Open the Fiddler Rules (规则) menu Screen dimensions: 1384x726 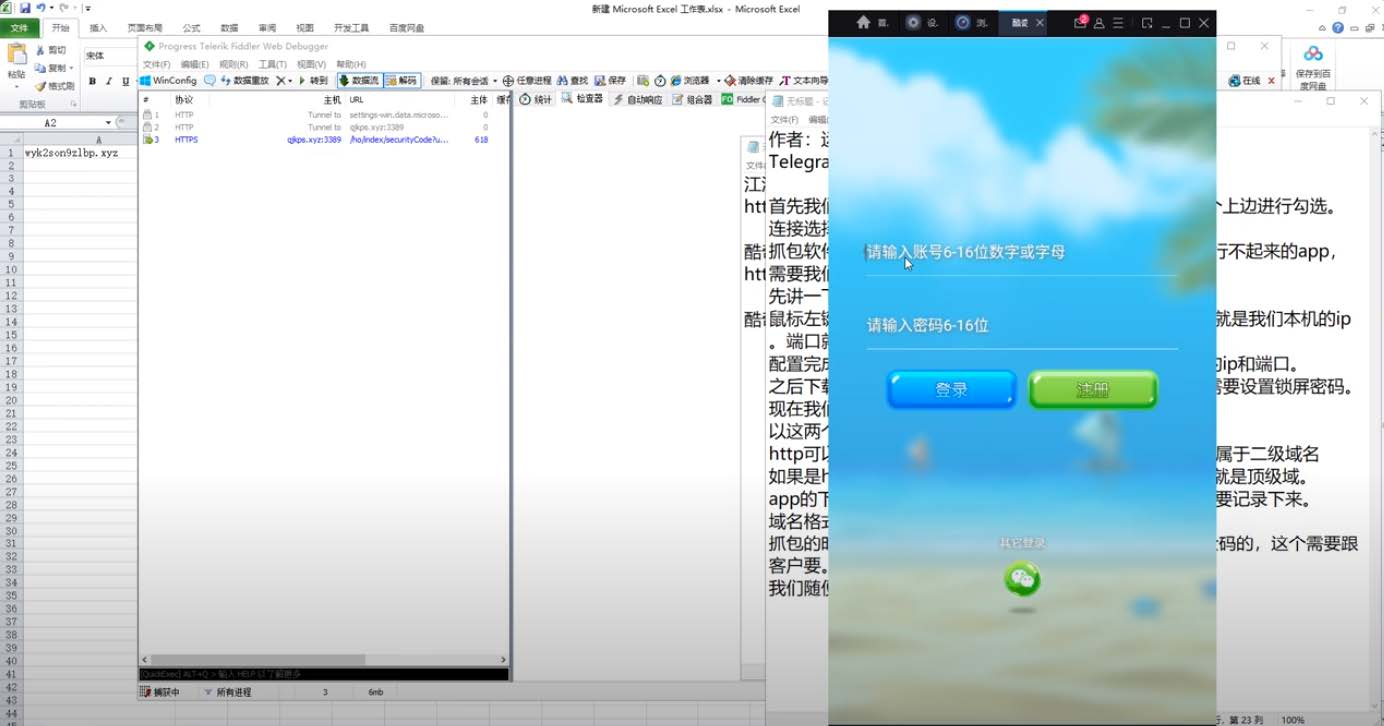click(x=233, y=64)
